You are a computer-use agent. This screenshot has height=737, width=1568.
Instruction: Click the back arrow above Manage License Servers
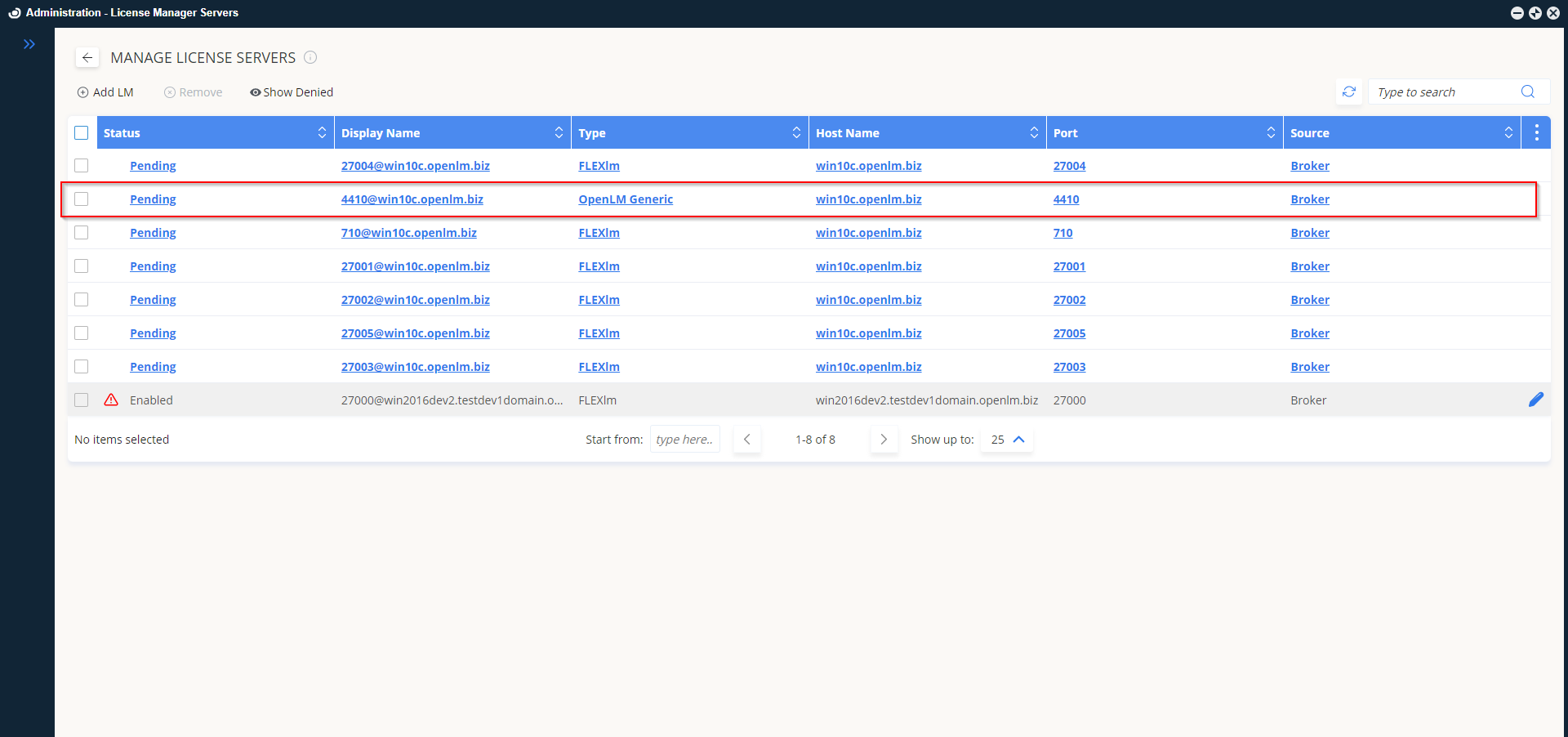click(87, 57)
